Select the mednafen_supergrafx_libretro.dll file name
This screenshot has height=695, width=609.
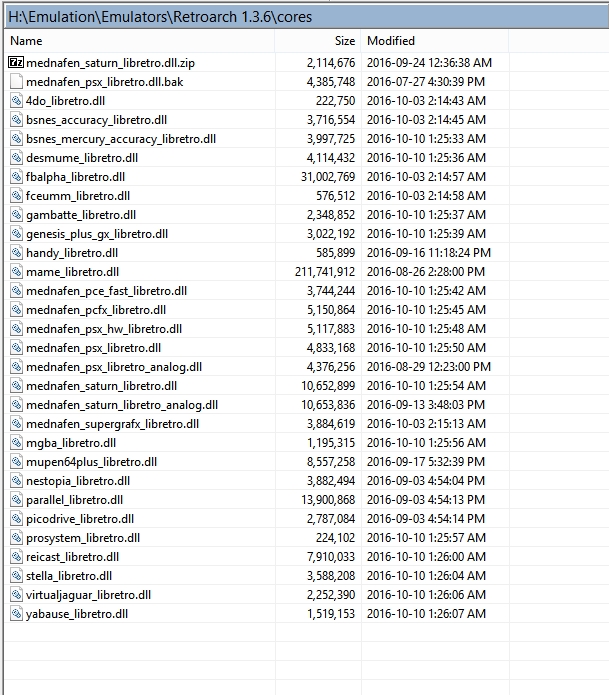(113, 424)
